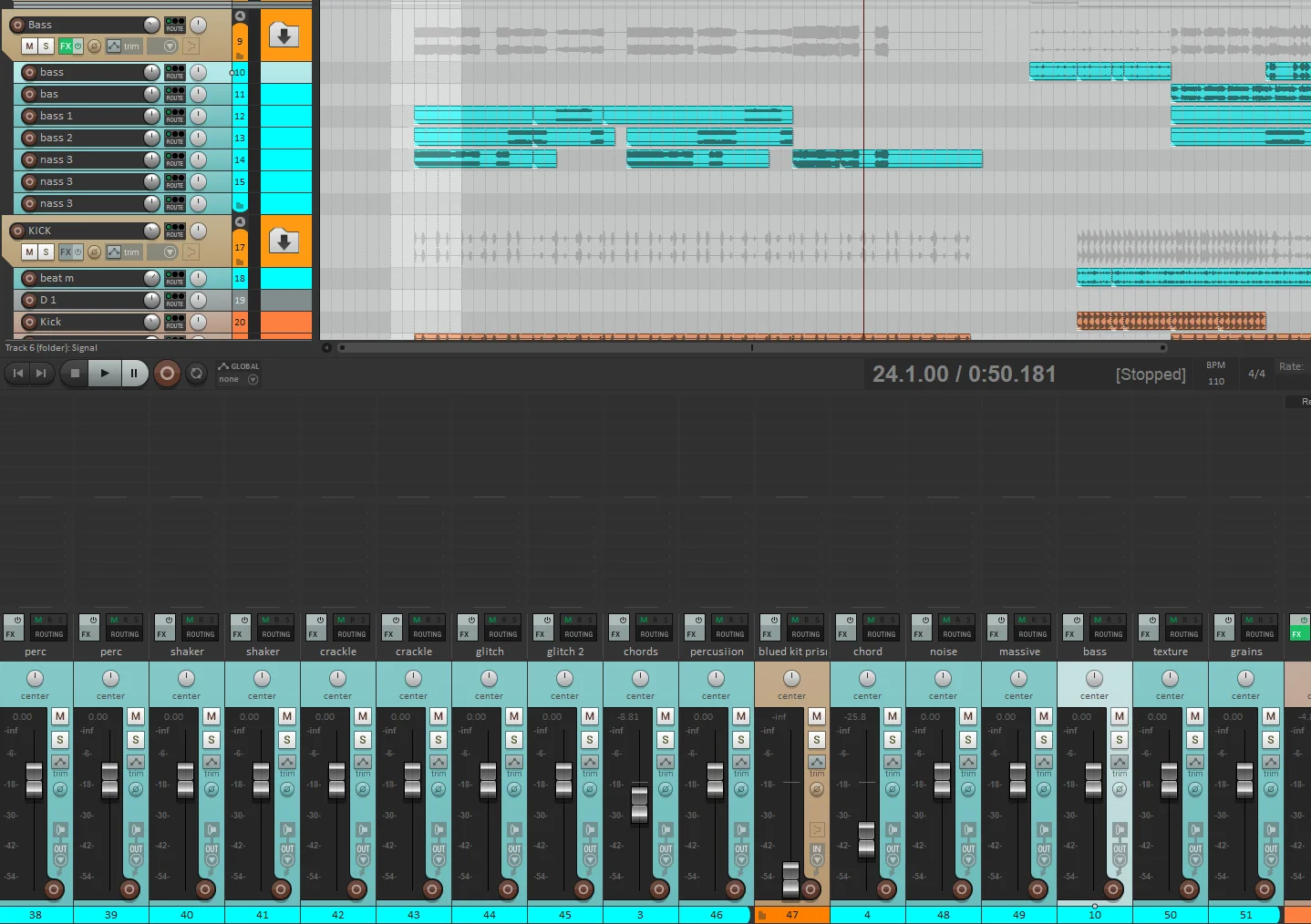Solo the noise mixer strip
This screenshot has width=1311, height=924.
point(968,740)
